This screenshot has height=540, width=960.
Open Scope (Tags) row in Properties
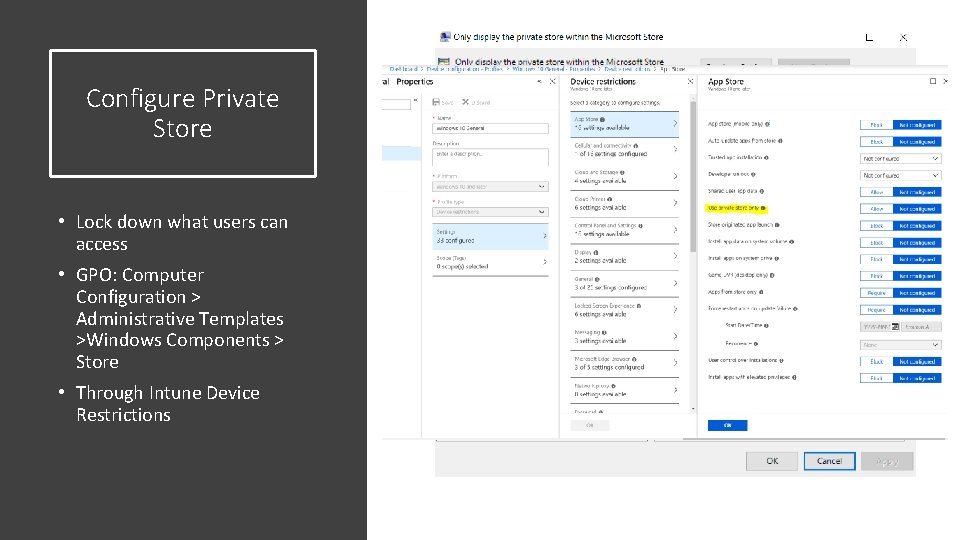click(x=490, y=262)
